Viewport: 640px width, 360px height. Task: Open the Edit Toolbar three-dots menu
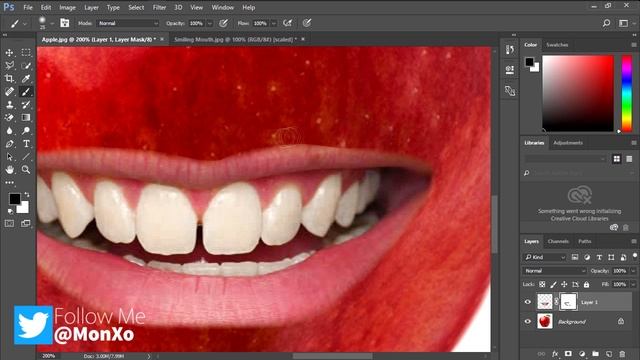coord(9,182)
